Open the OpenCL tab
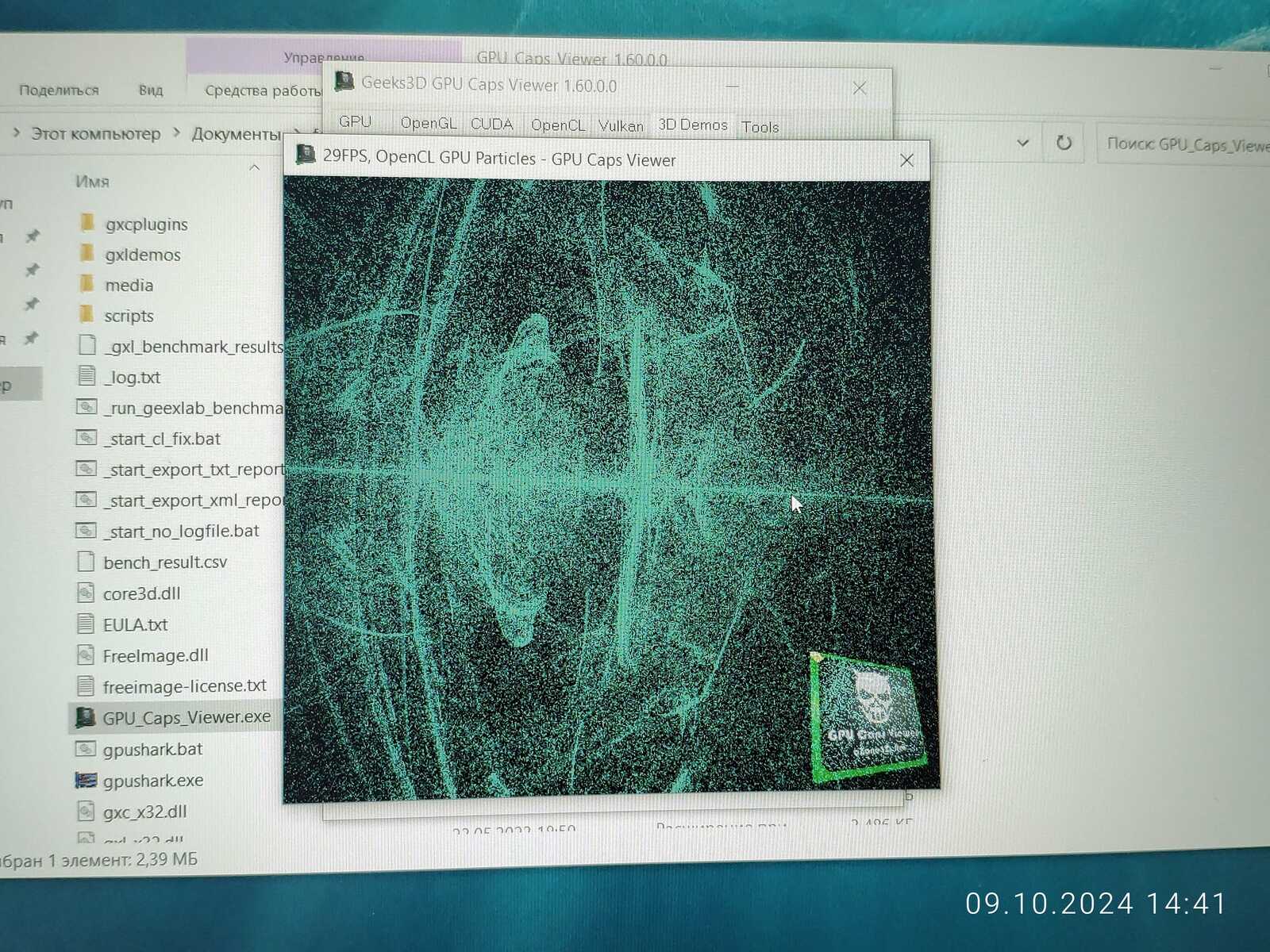 click(x=558, y=125)
